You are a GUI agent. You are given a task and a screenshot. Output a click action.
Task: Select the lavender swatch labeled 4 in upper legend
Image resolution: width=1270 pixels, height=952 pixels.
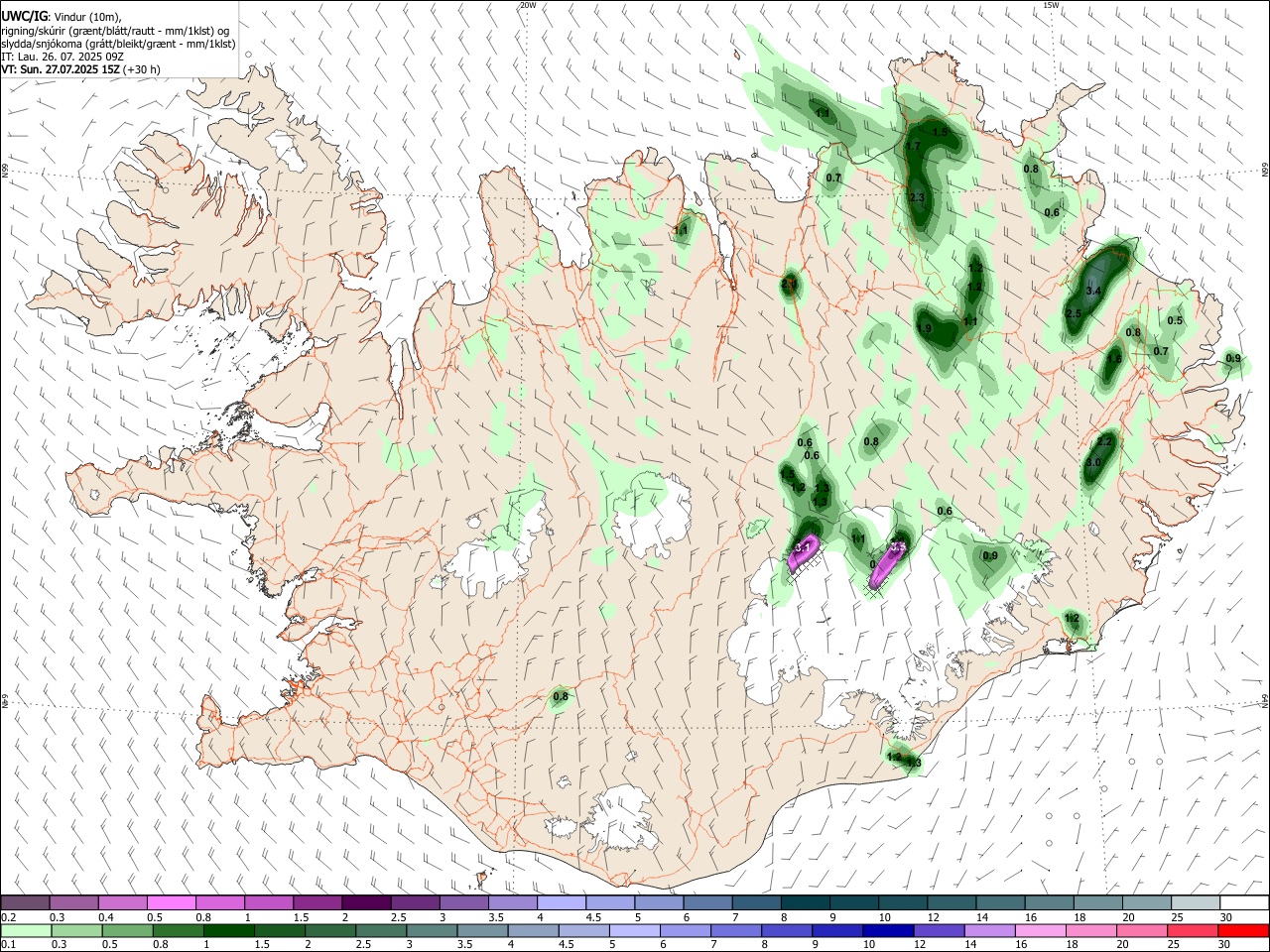[562, 902]
